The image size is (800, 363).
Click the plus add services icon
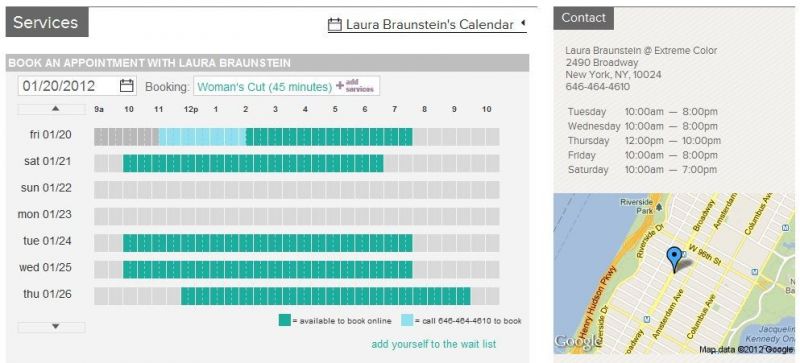pos(340,86)
